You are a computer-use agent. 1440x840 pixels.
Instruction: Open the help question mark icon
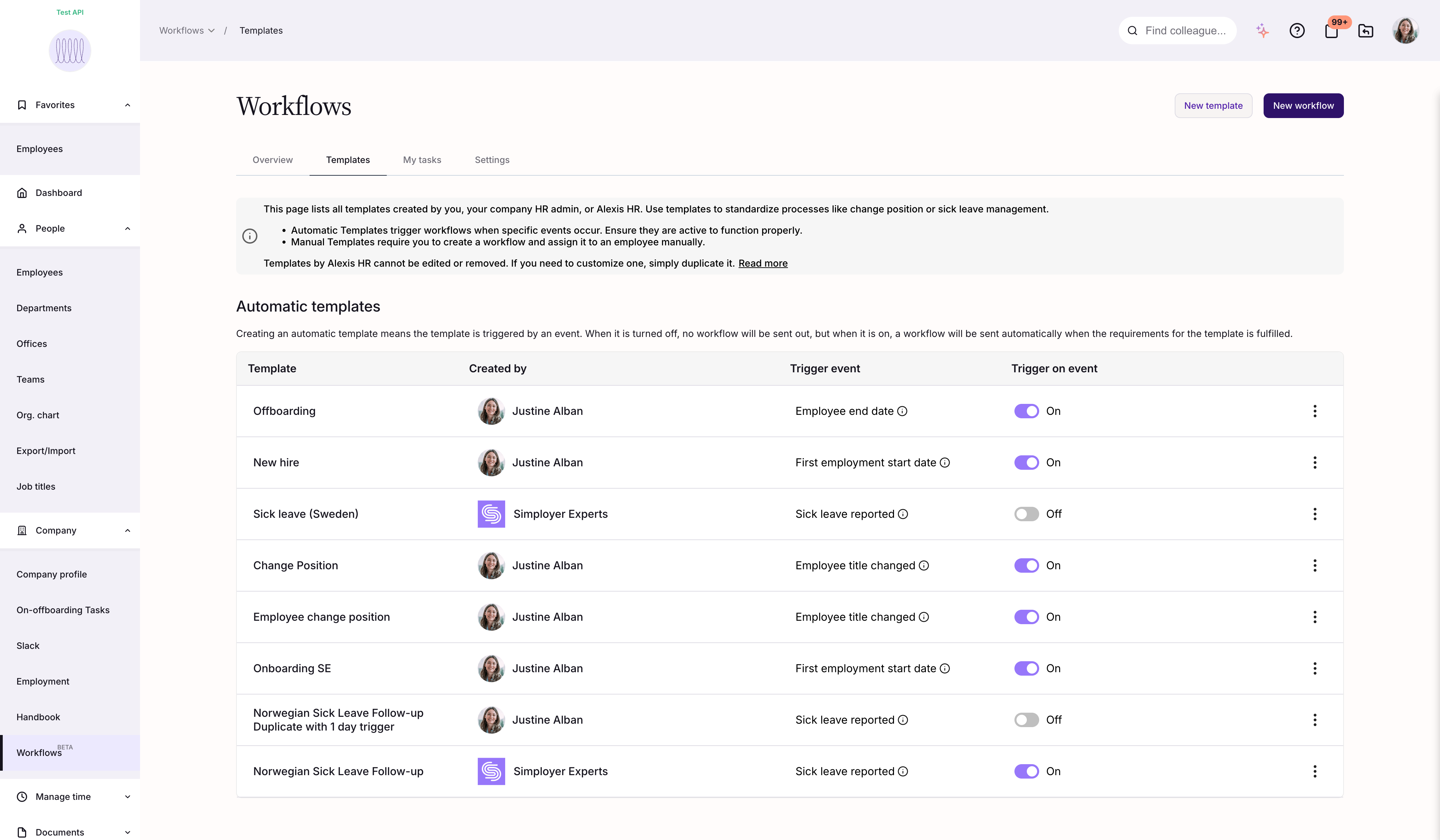[x=1297, y=31]
